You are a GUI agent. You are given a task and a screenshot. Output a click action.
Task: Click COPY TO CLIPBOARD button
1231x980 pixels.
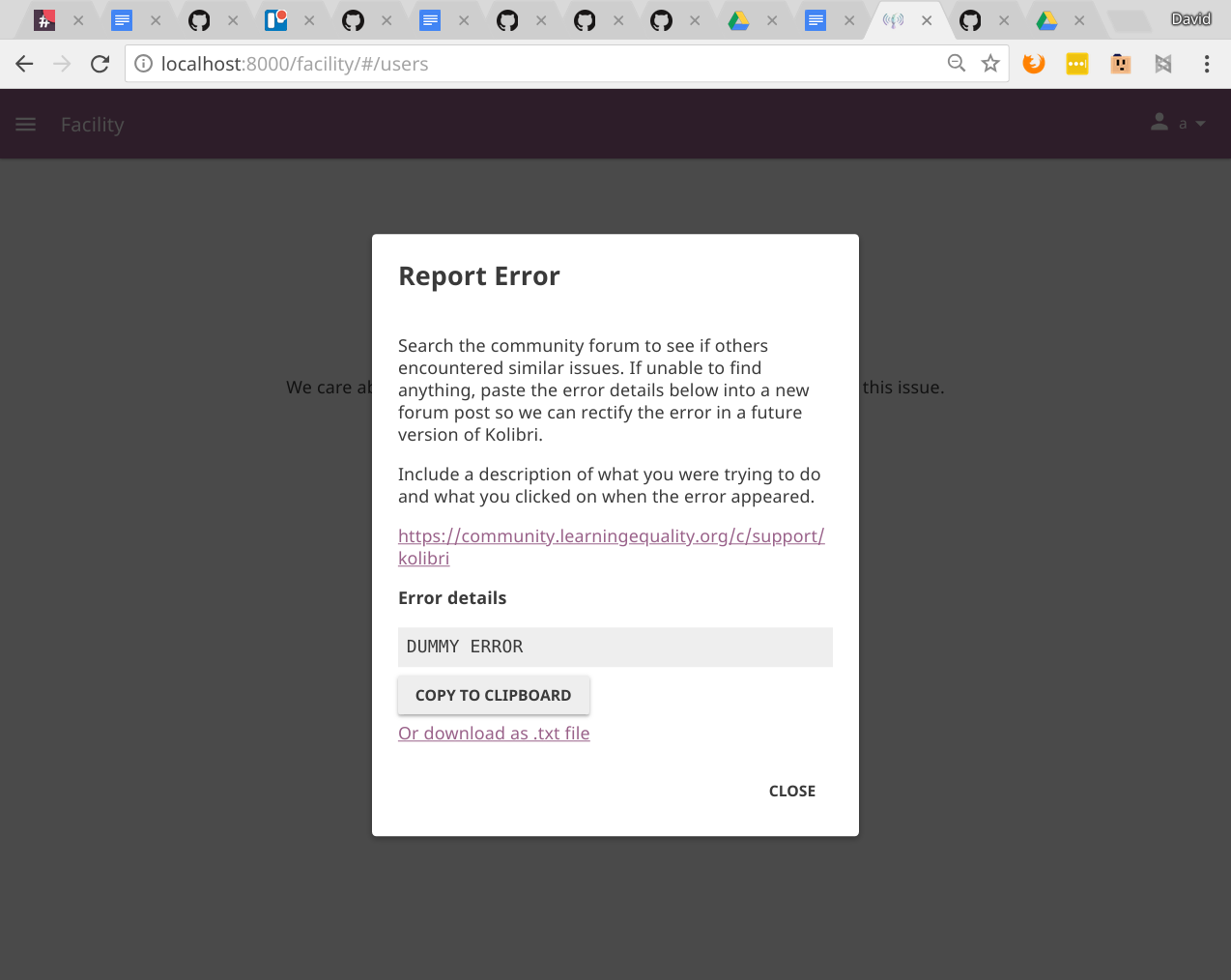tap(494, 695)
